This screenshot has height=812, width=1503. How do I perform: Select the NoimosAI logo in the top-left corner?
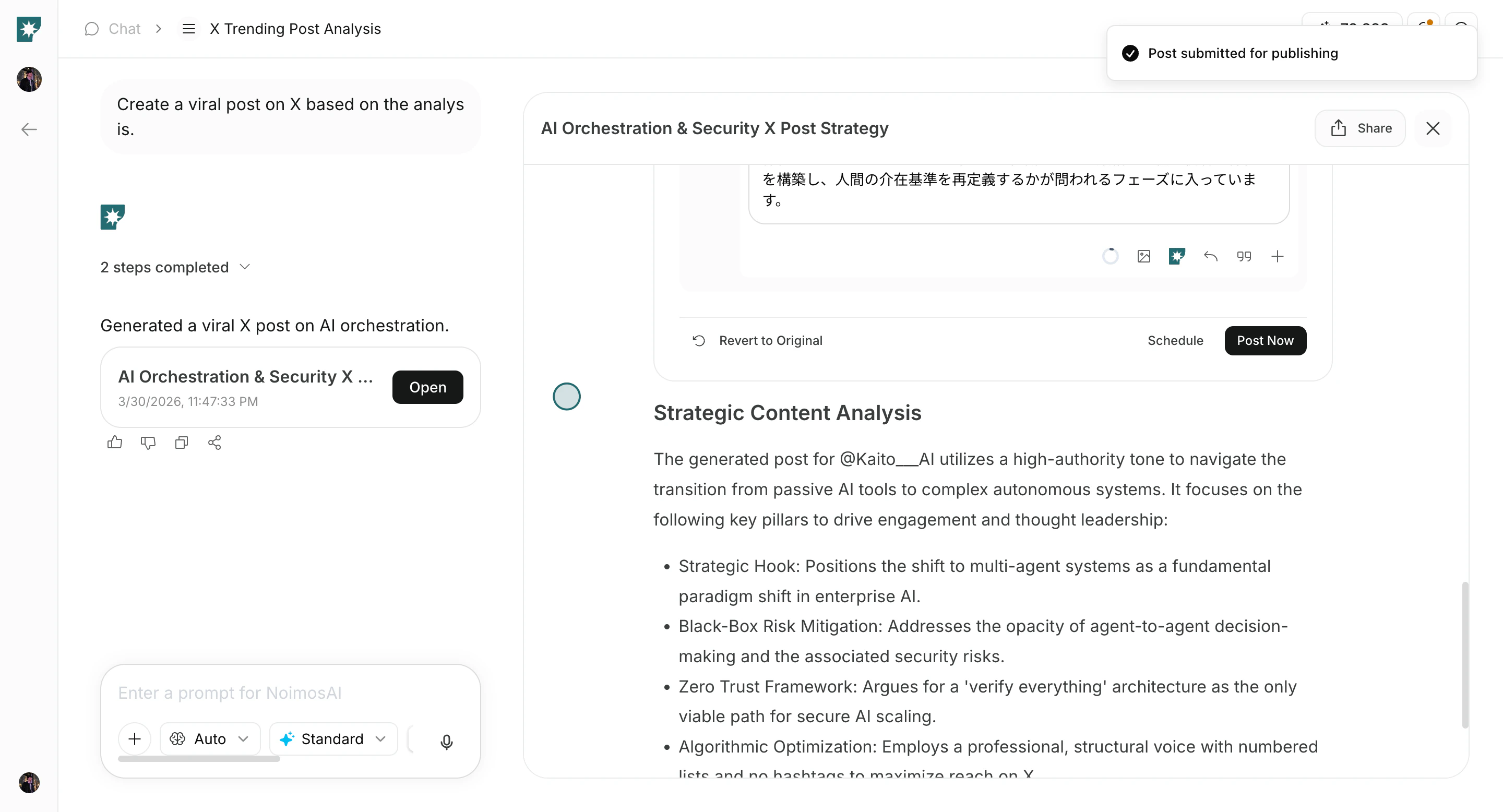pyautogui.click(x=28, y=29)
